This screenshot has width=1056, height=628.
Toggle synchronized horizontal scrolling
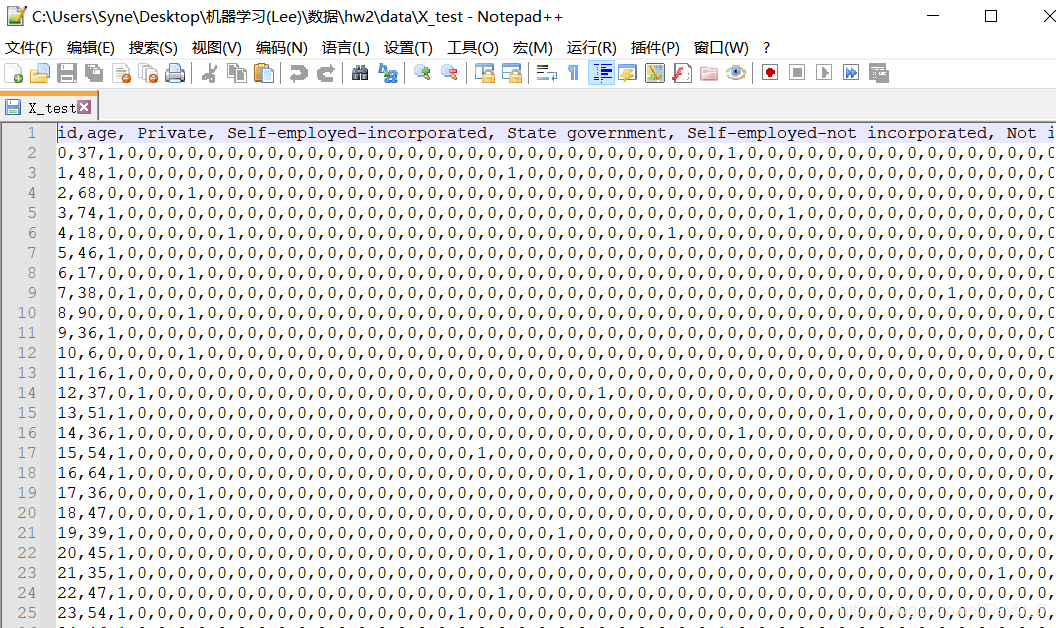[x=511, y=73]
